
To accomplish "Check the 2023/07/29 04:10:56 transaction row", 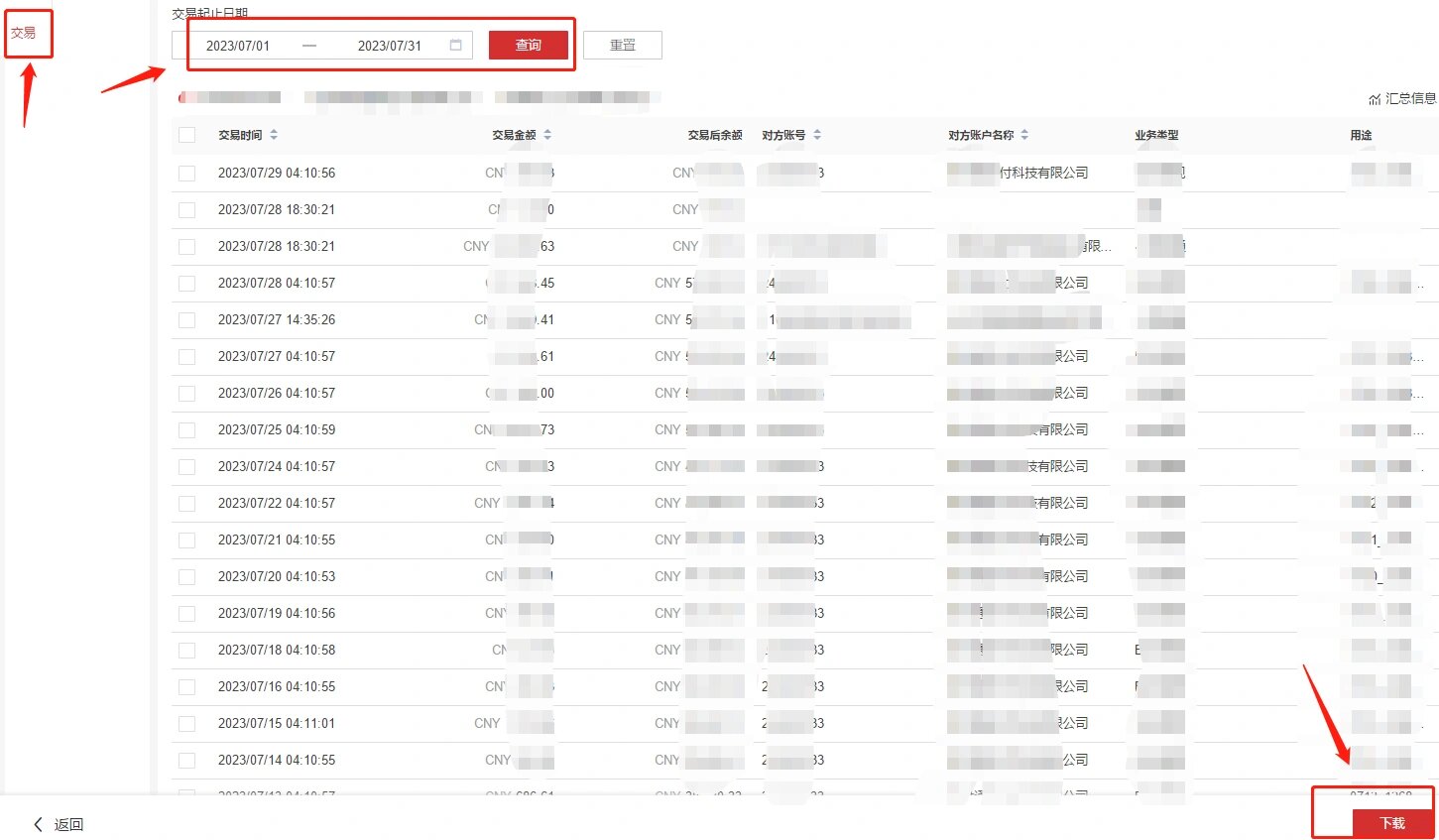I will point(186,173).
